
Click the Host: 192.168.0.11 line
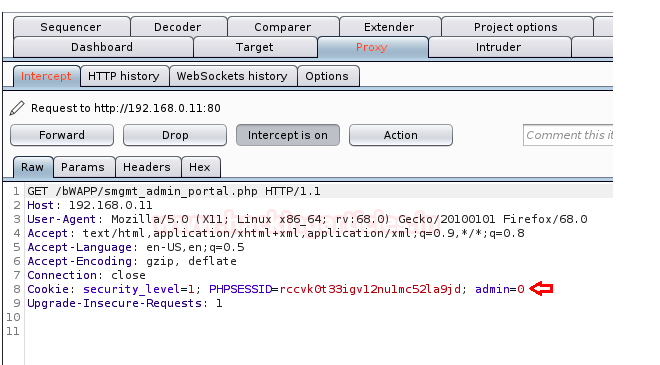click(90, 205)
